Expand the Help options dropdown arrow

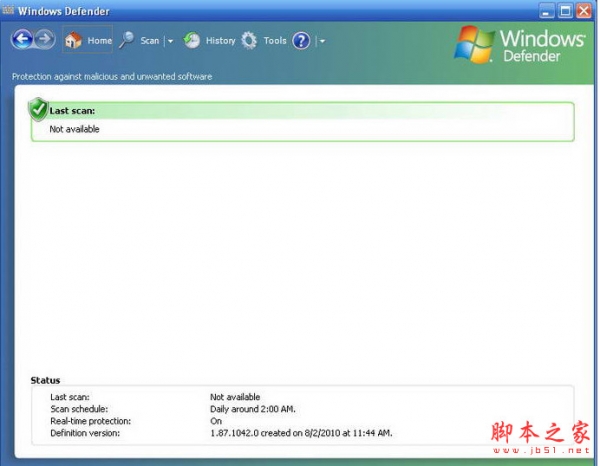tap(322, 41)
